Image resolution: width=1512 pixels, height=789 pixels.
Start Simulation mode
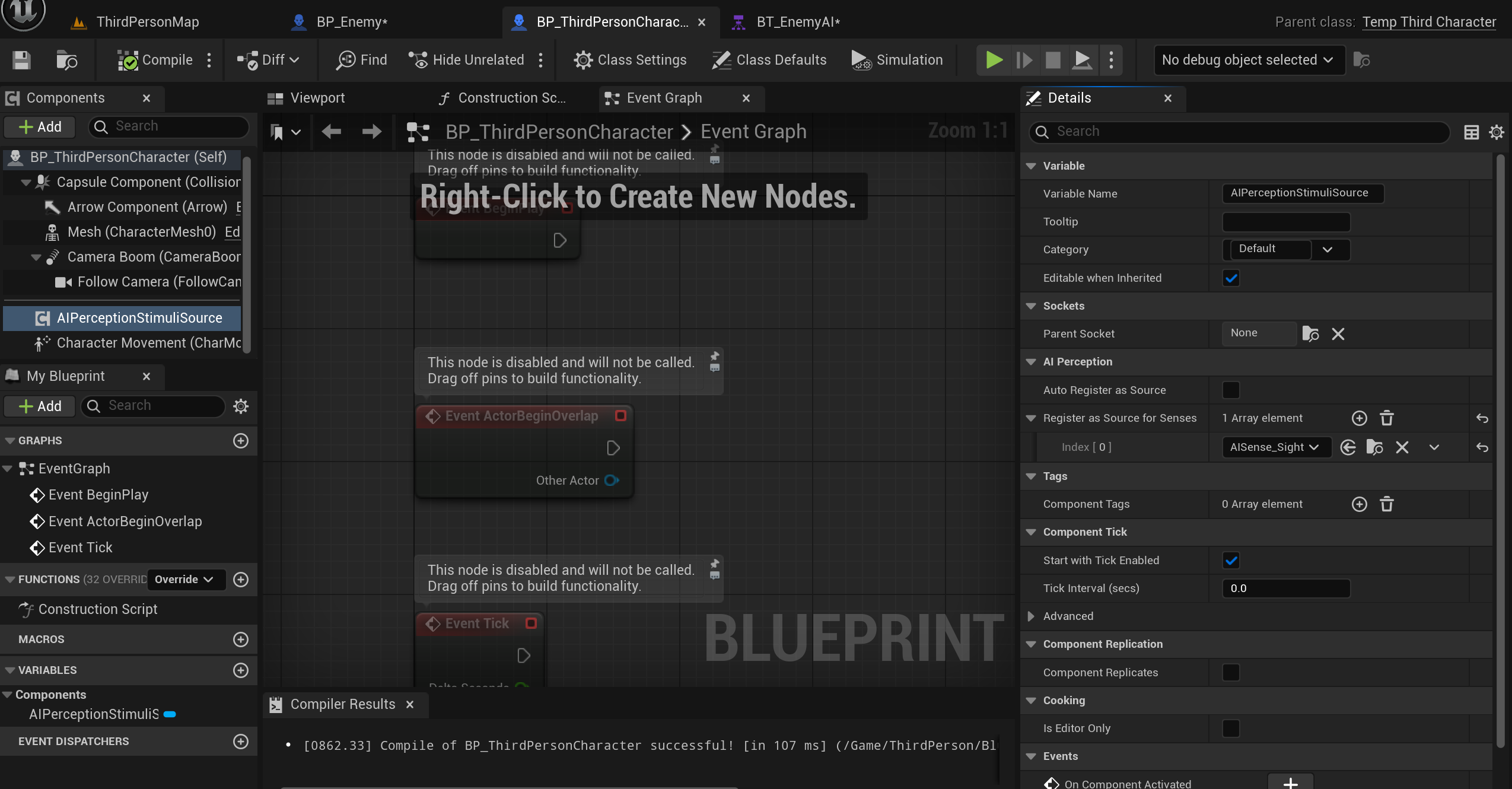coord(897,60)
